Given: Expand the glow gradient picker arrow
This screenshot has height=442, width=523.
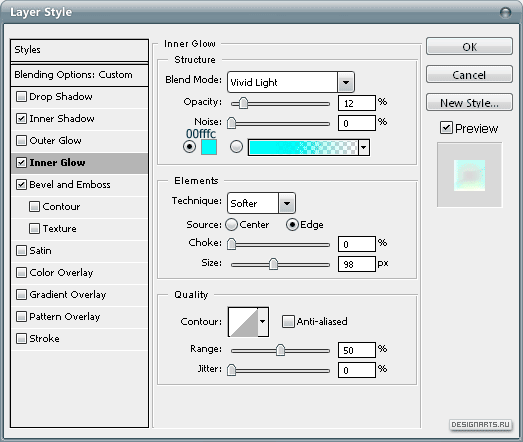Looking at the screenshot, I should click(364, 147).
